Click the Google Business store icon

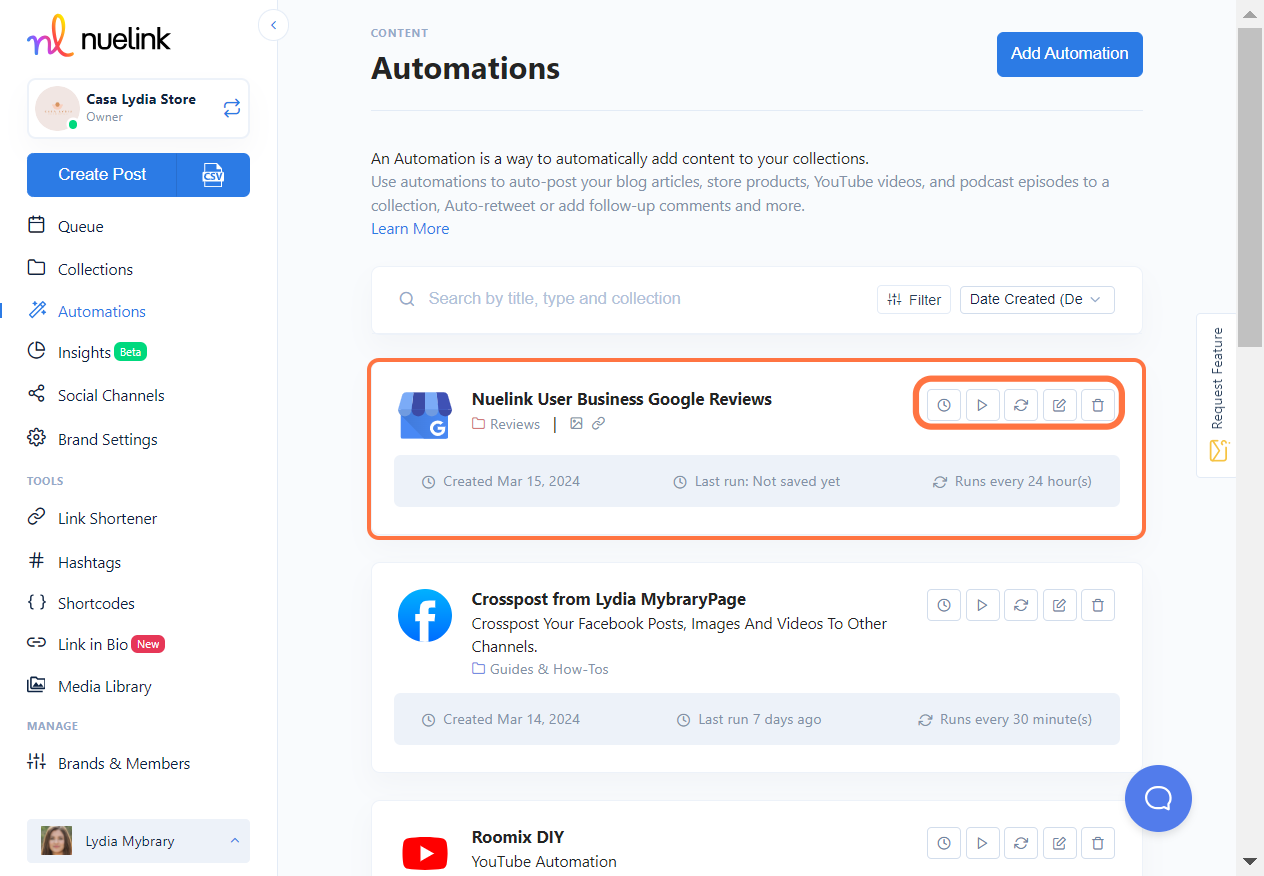[424, 414]
